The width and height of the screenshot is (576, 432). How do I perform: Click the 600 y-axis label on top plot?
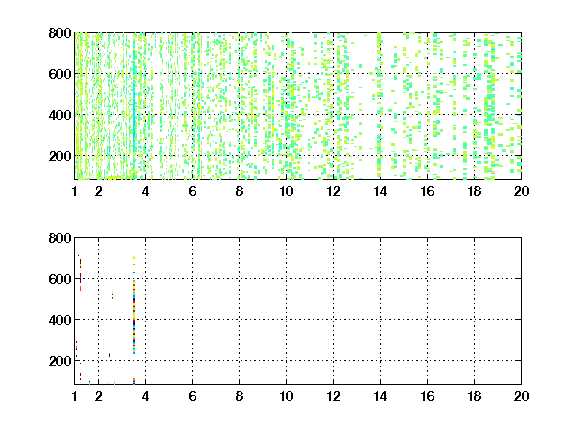(60, 74)
